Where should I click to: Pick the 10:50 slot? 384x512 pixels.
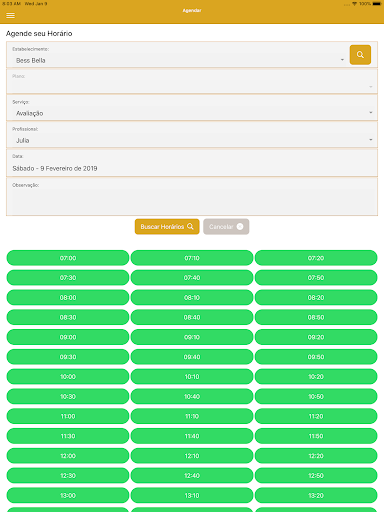[x=316, y=397]
